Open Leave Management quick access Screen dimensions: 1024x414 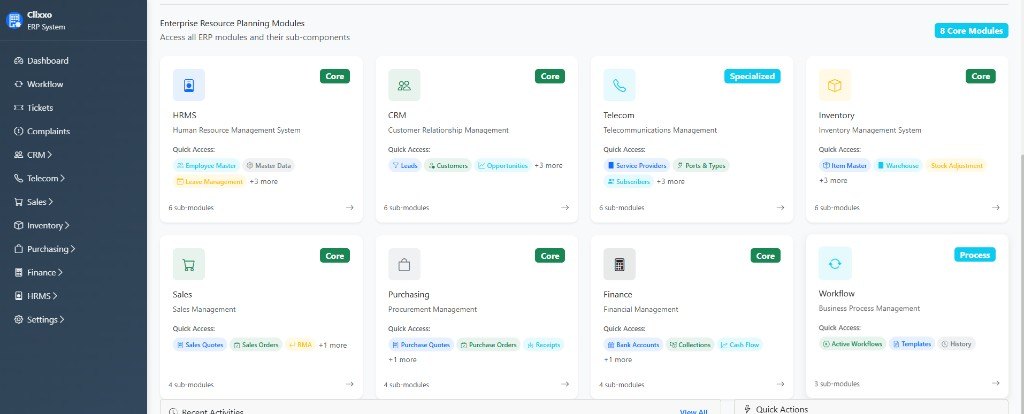point(210,182)
